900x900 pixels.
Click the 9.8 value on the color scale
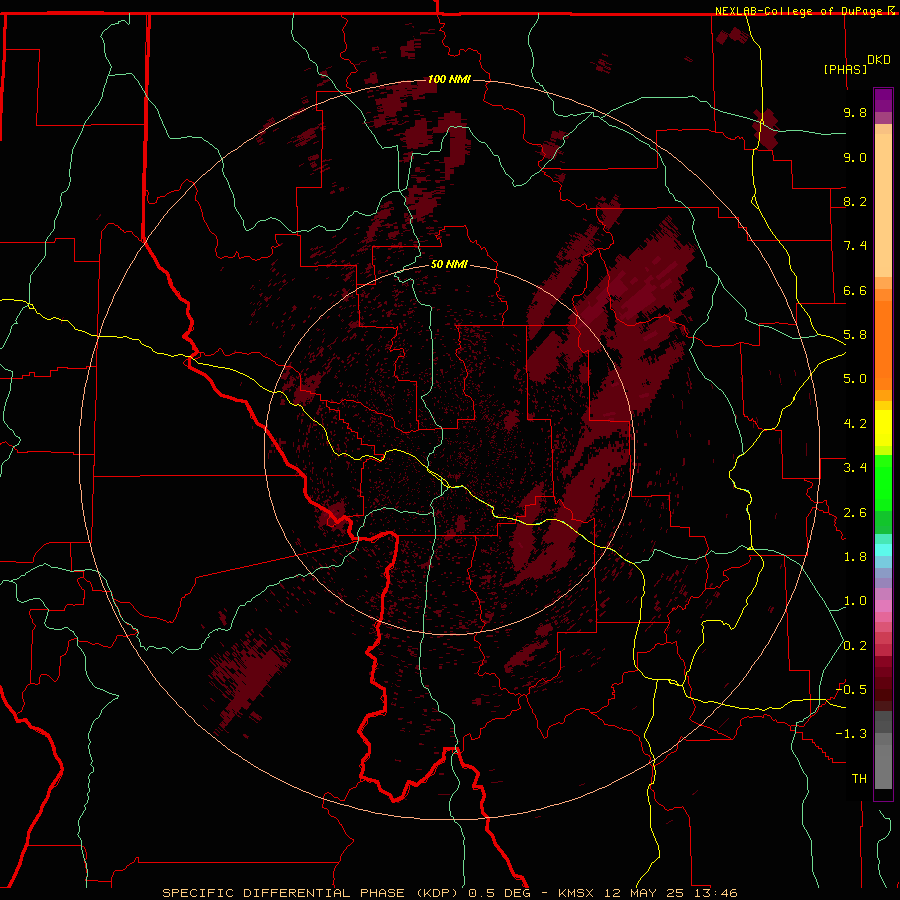coord(855,112)
